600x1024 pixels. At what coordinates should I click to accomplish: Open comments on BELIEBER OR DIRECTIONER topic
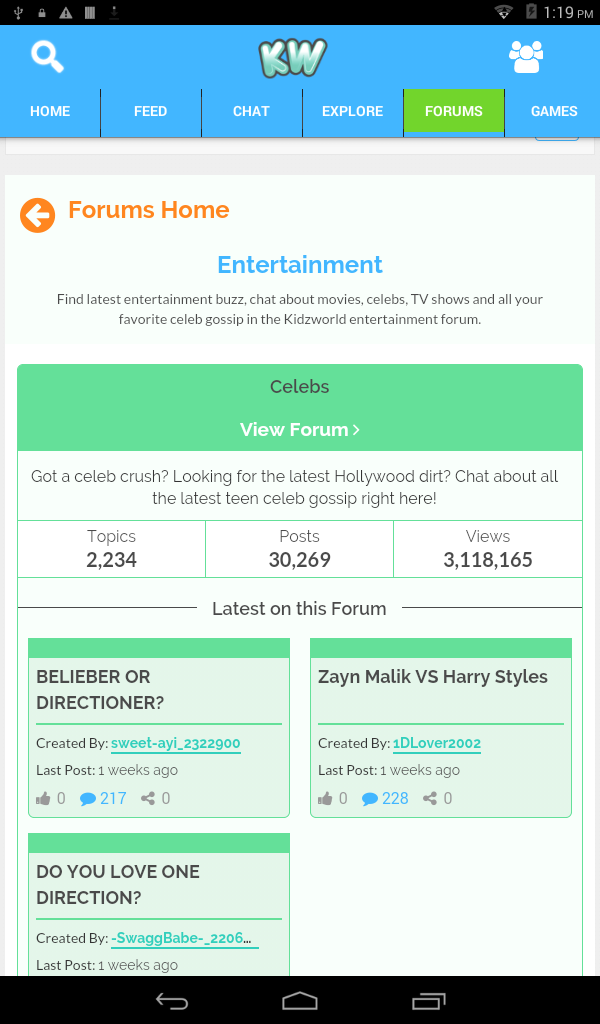[x=103, y=798]
